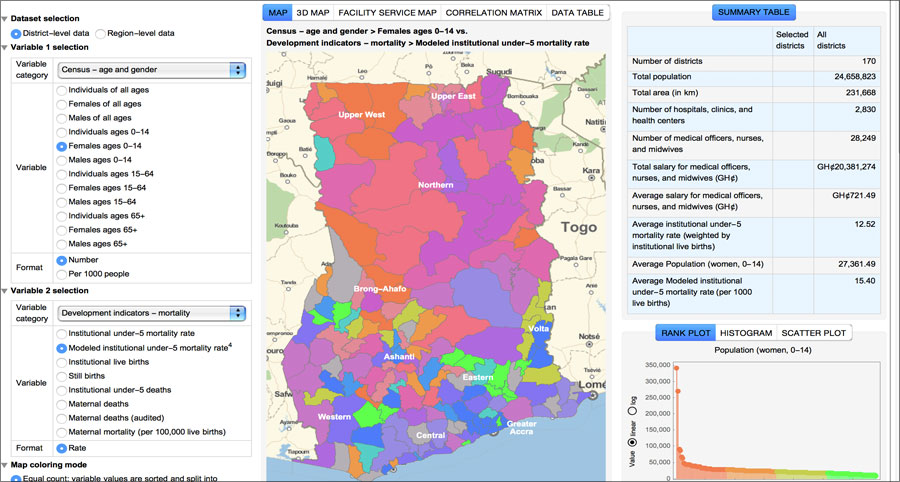Image resolution: width=900 pixels, height=482 pixels.
Task: Show the DATA TABLE tab
Action: point(578,13)
